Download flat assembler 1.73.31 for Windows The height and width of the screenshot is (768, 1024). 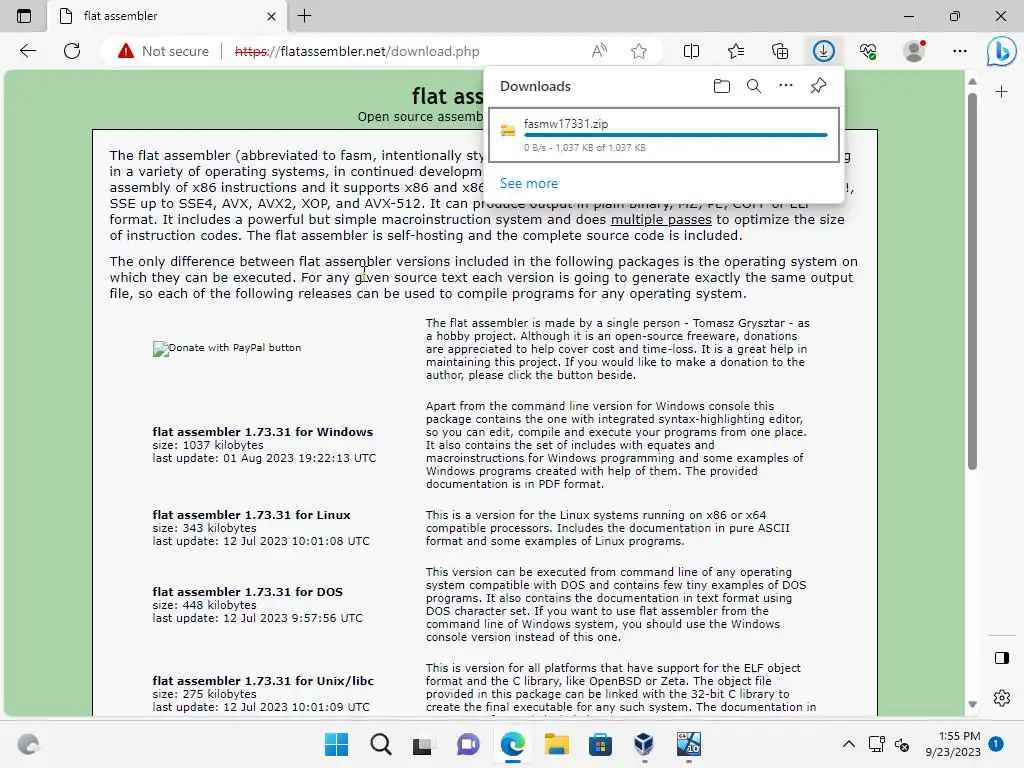click(263, 432)
